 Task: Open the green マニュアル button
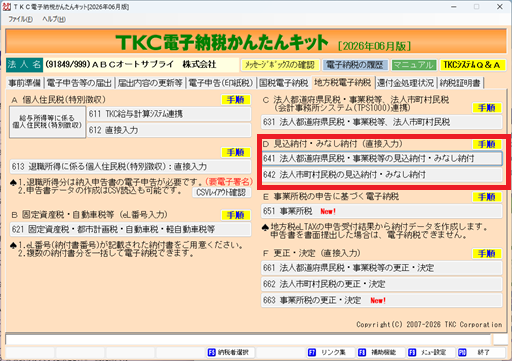(414, 65)
